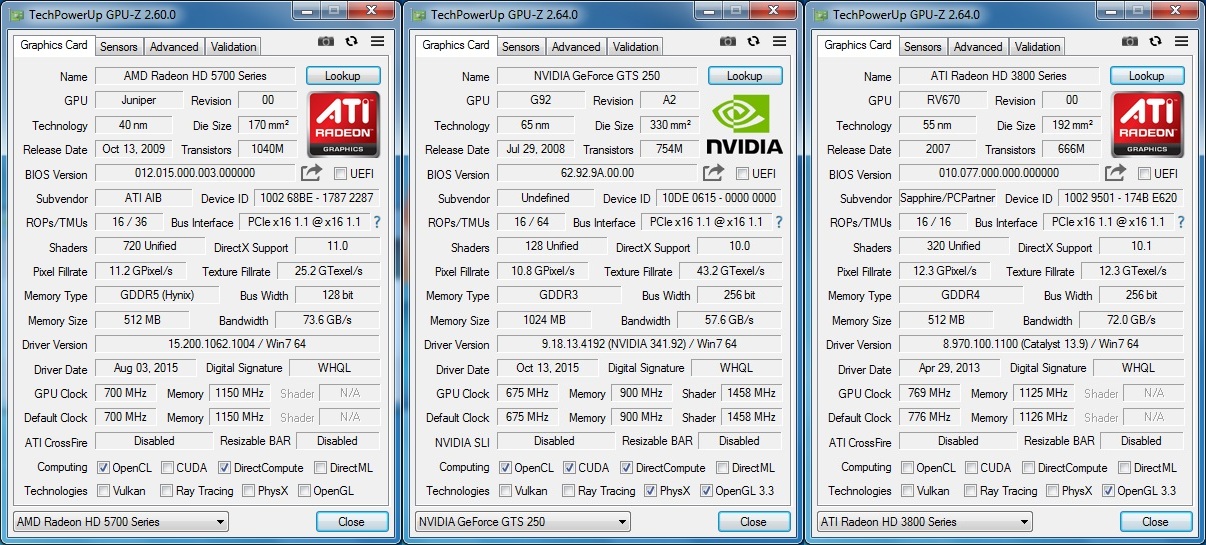Click Lookup button in GTS 250 window
1206x545 pixels.
745,76
